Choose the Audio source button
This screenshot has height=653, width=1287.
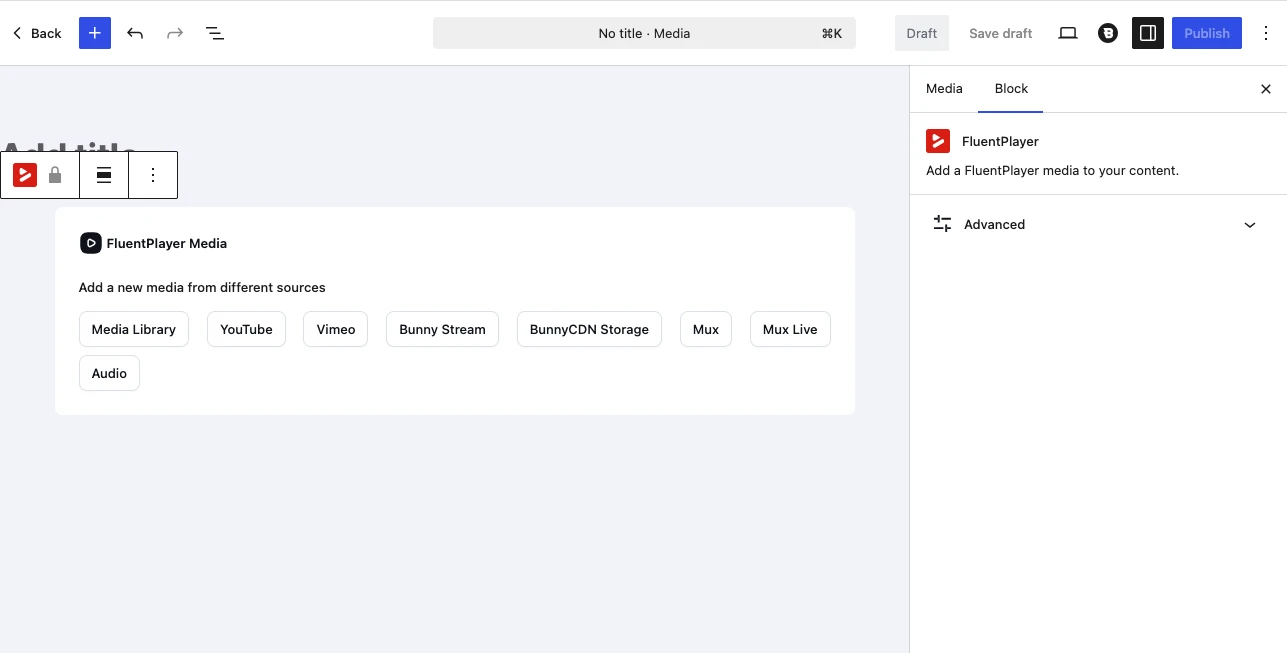pos(109,373)
